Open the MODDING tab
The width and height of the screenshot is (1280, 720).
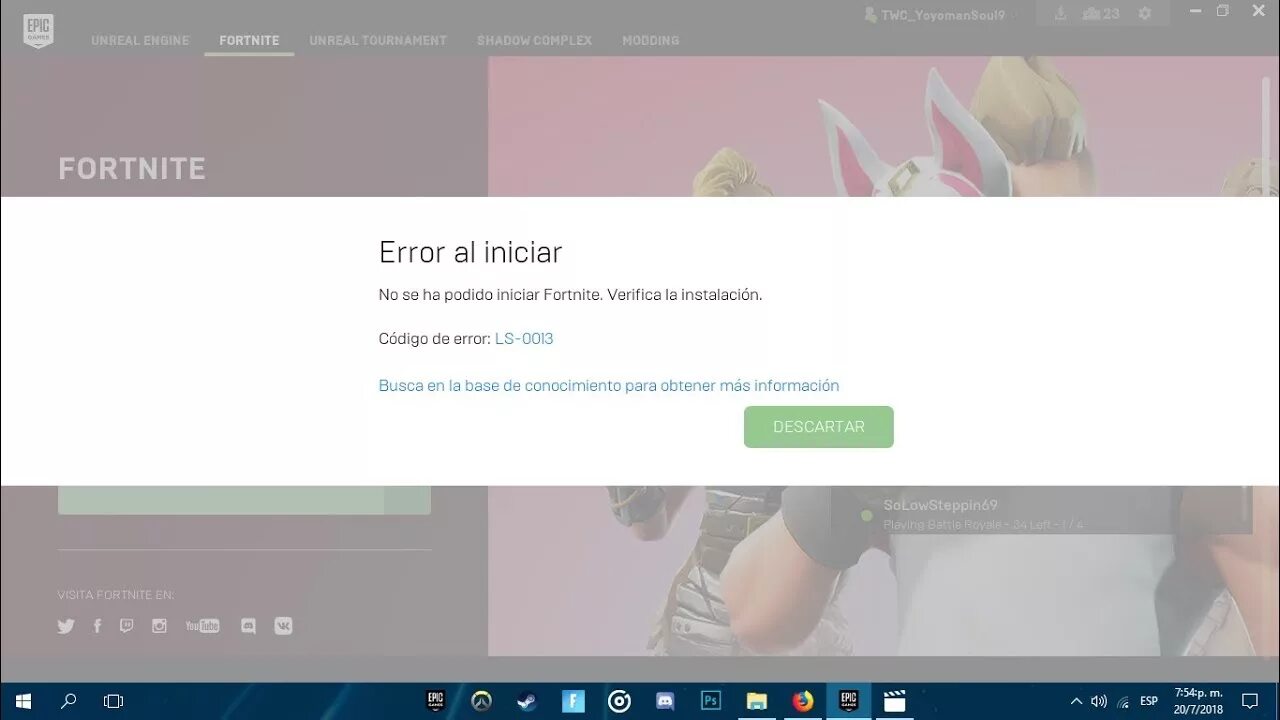coord(650,41)
